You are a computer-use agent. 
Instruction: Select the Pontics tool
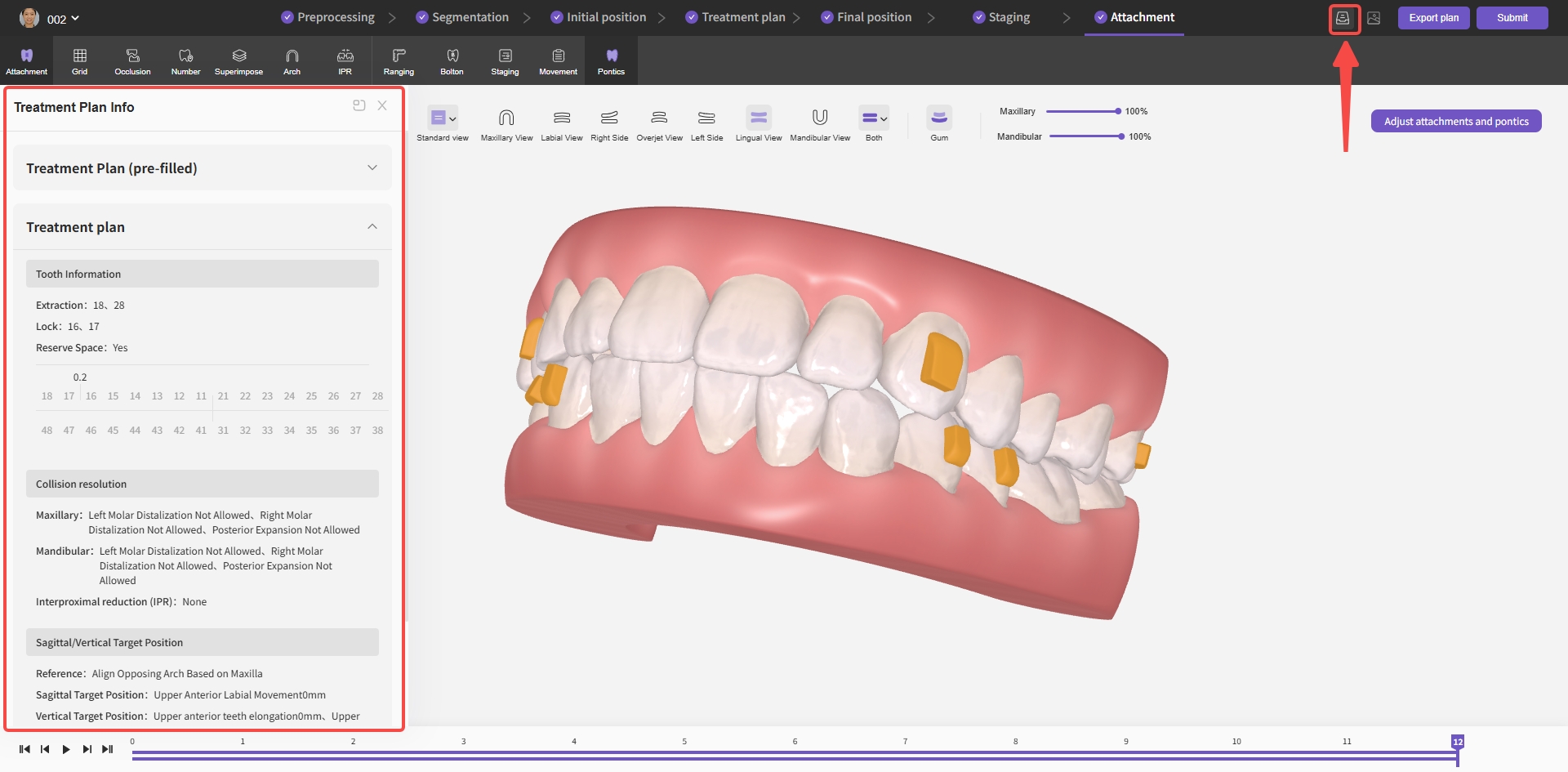pyautogui.click(x=611, y=61)
